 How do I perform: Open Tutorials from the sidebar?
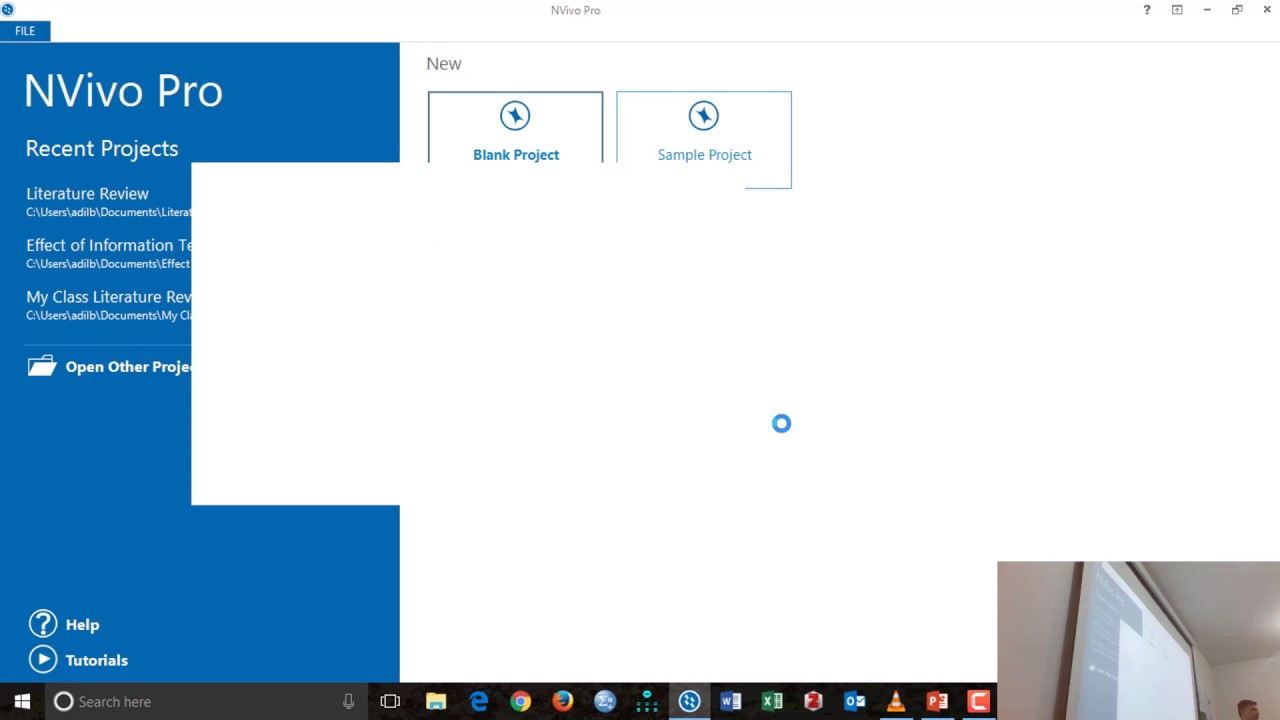[x=96, y=660]
